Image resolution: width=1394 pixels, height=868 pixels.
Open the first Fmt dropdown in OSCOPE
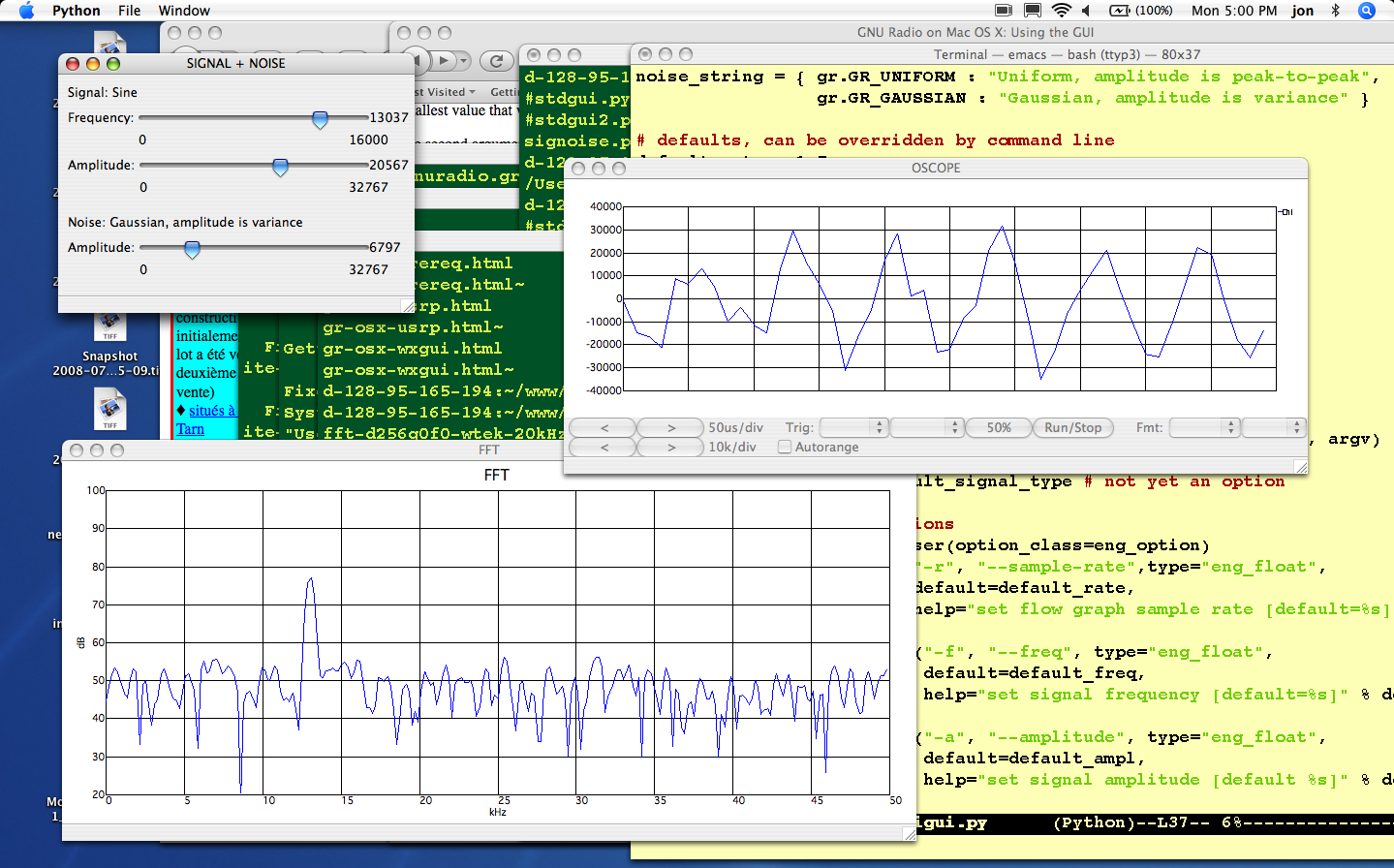[x=1204, y=427]
